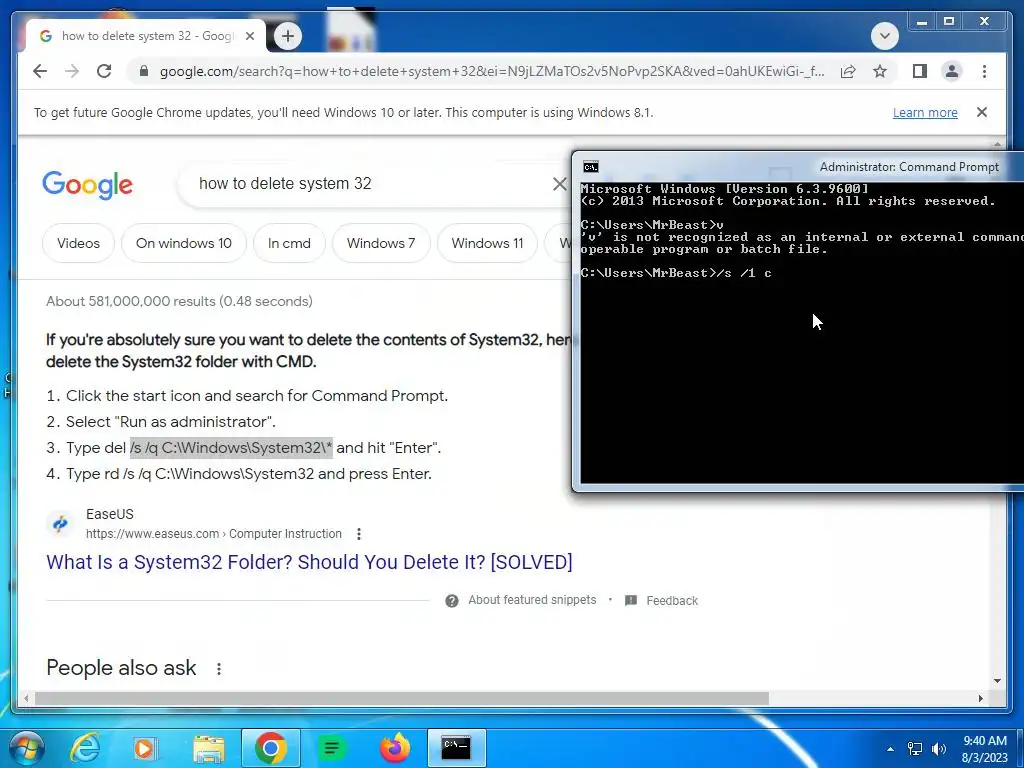Open Chrome profile avatar
1024x768 pixels.
click(952, 71)
